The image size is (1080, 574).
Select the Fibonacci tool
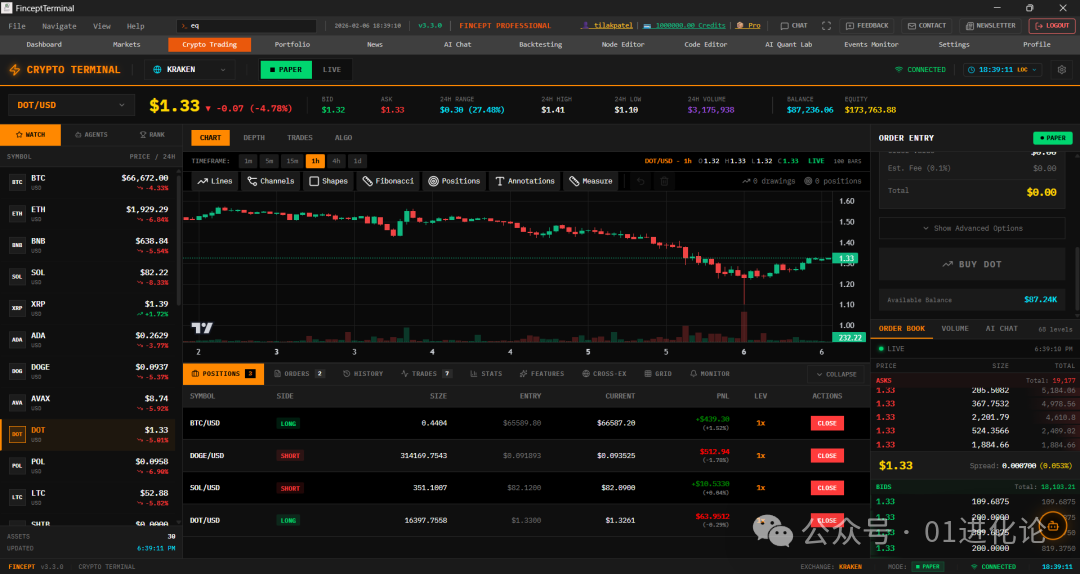click(x=388, y=181)
